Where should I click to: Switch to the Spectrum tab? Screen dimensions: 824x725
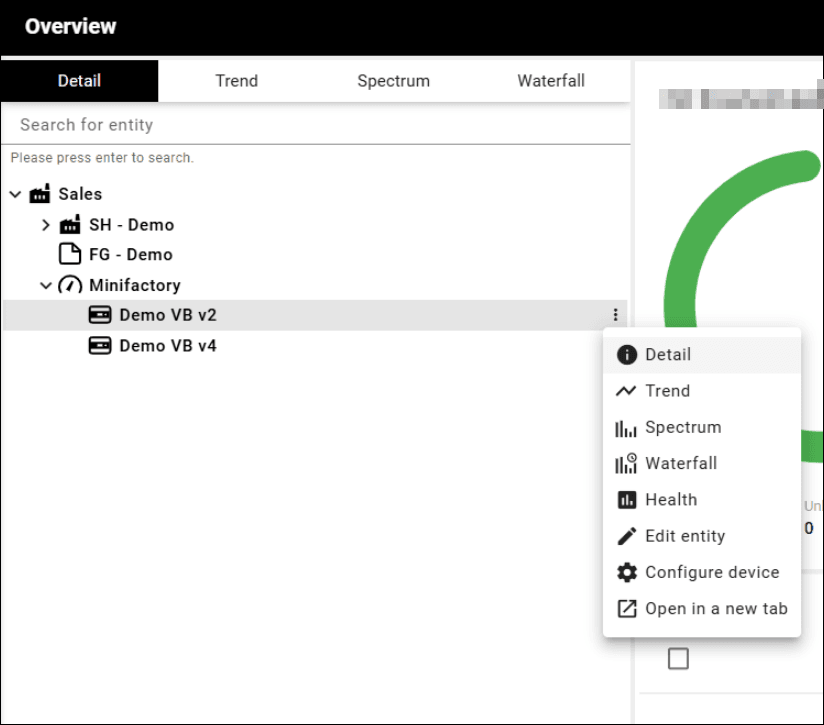pyautogui.click(x=393, y=81)
